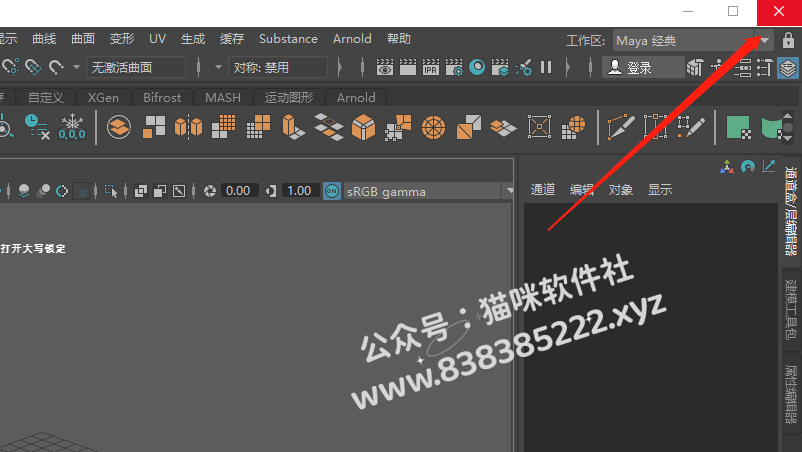802x452 pixels.
Task: Toggle the highlighted Channel Box icon
Action: [788, 67]
